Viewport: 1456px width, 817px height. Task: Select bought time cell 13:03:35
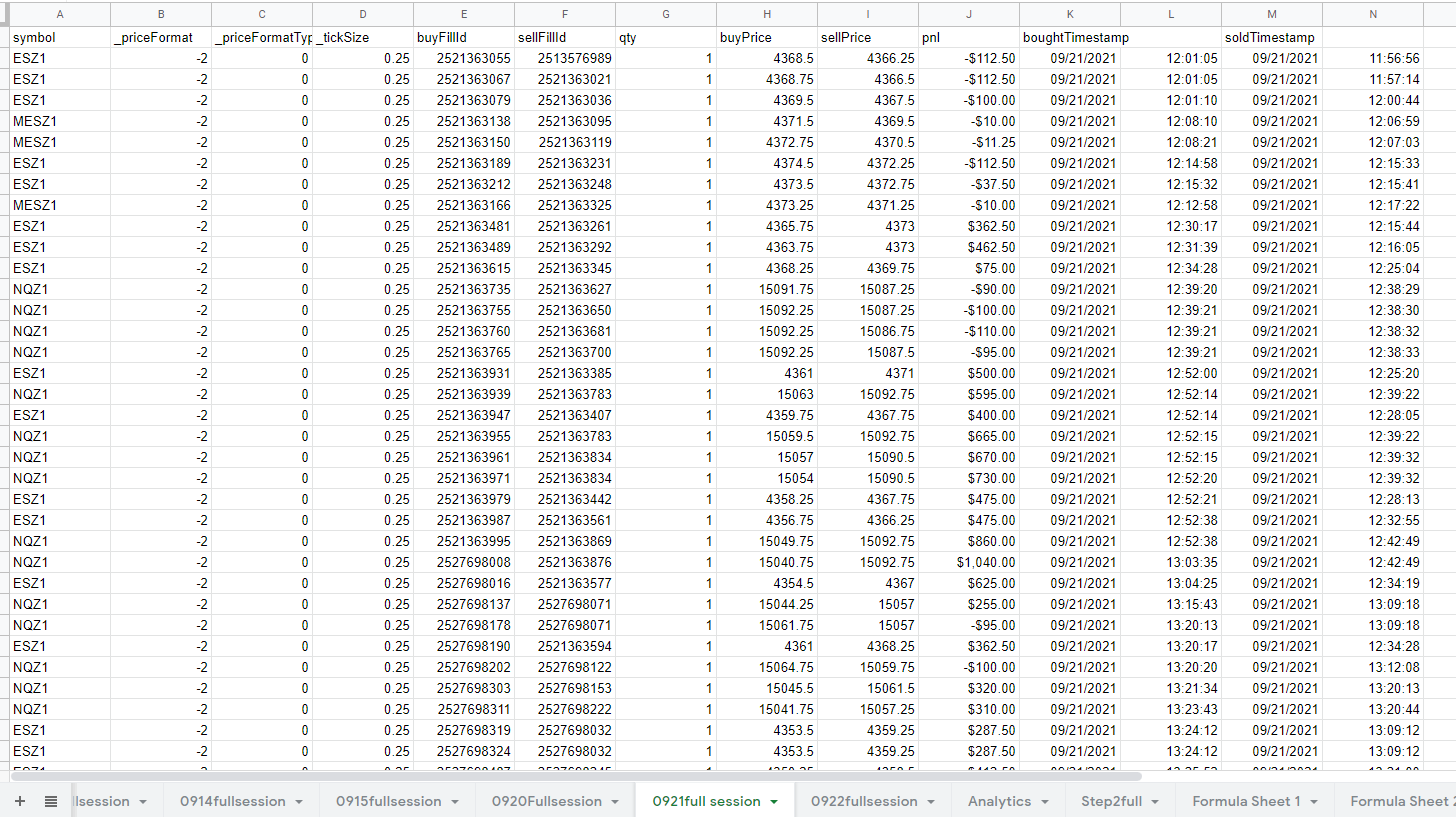[x=1171, y=562]
